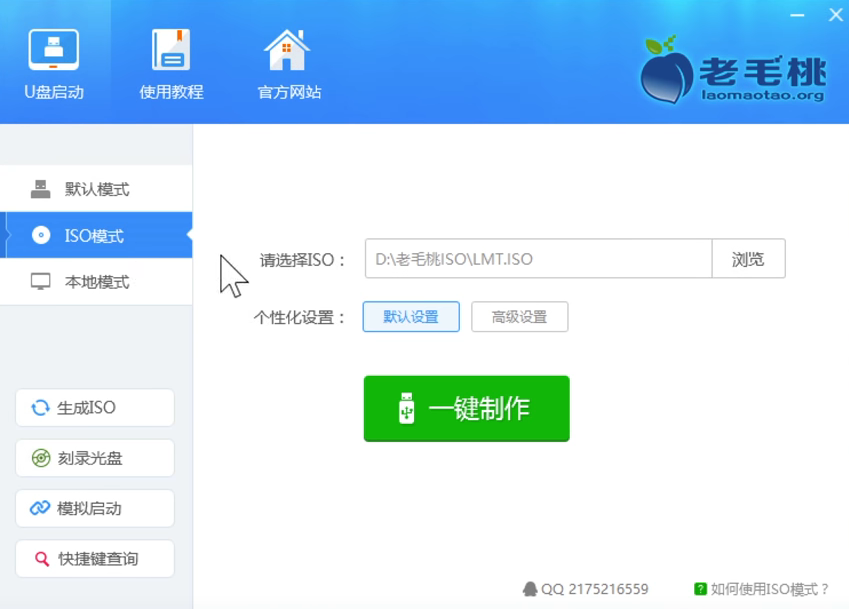Select the ISO模式 mode entry
The height and width of the screenshot is (609, 849).
point(96,235)
